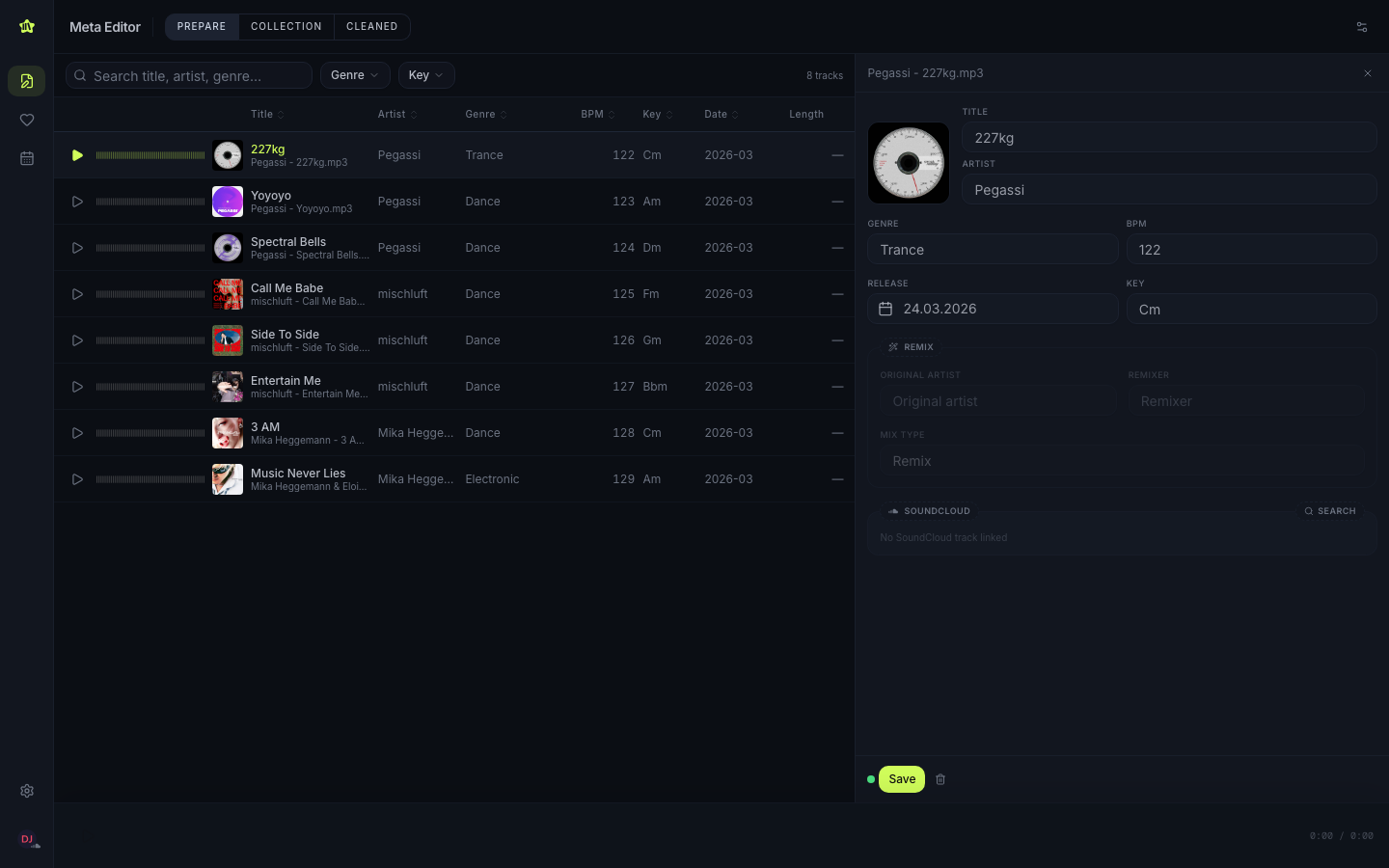Click the app logo crown icon
Image resolution: width=1389 pixels, height=868 pixels.
pyautogui.click(x=27, y=27)
